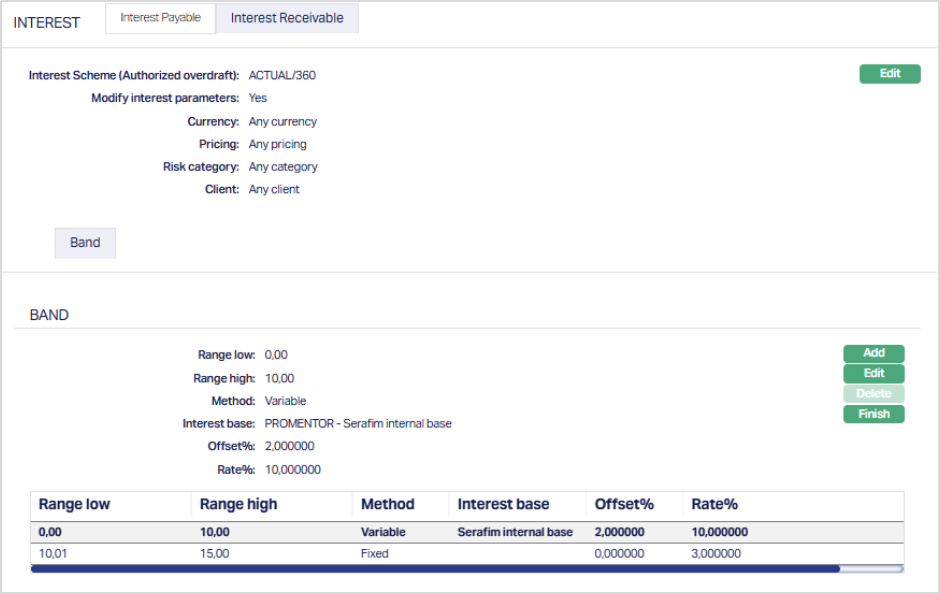
Task: Click the Rate% column header
Action: point(714,505)
